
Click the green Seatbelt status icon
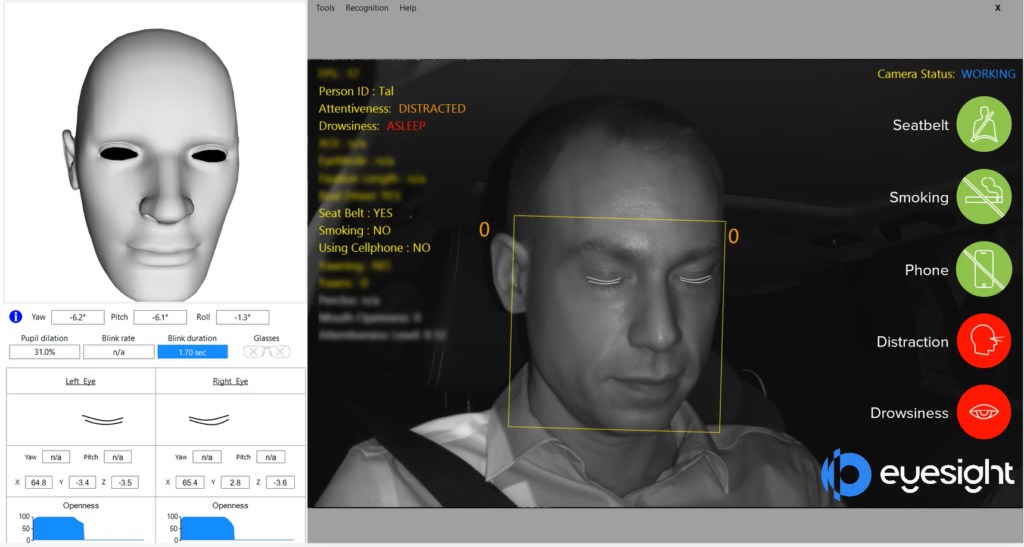click(986, 125)
